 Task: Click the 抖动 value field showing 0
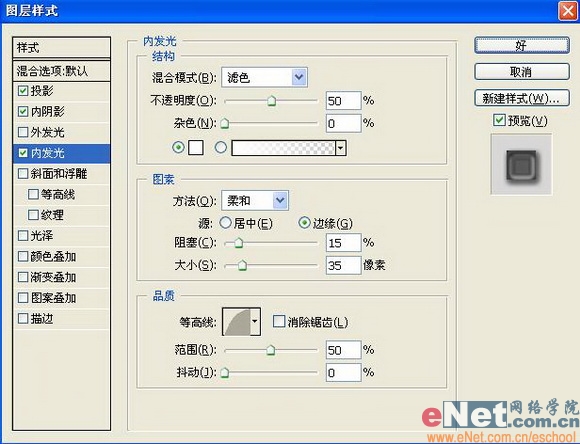pyautogui.click(x=343, y=373)
